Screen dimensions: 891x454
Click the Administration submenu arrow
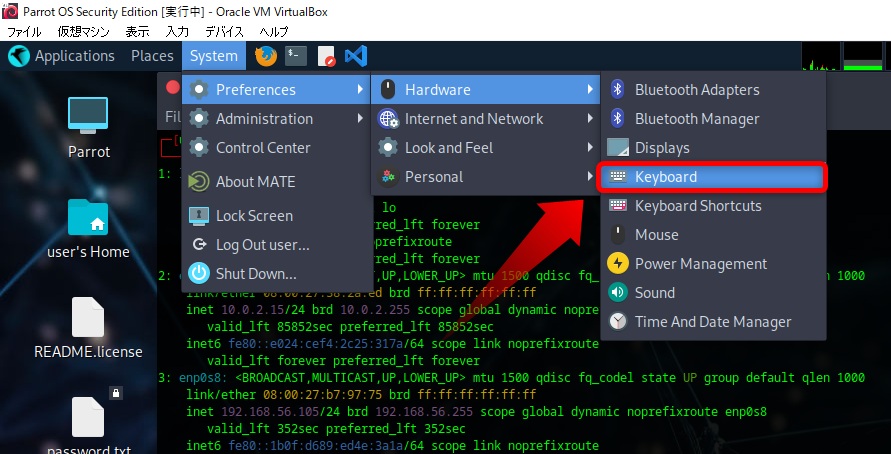pyautogui.click(x=360, y=118)
